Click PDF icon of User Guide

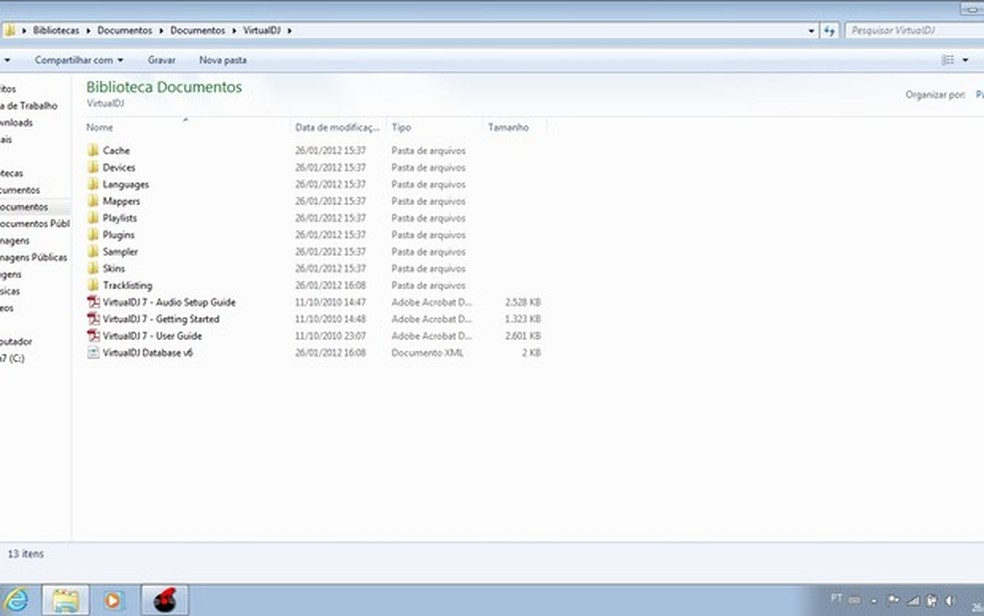coord(93,336)
